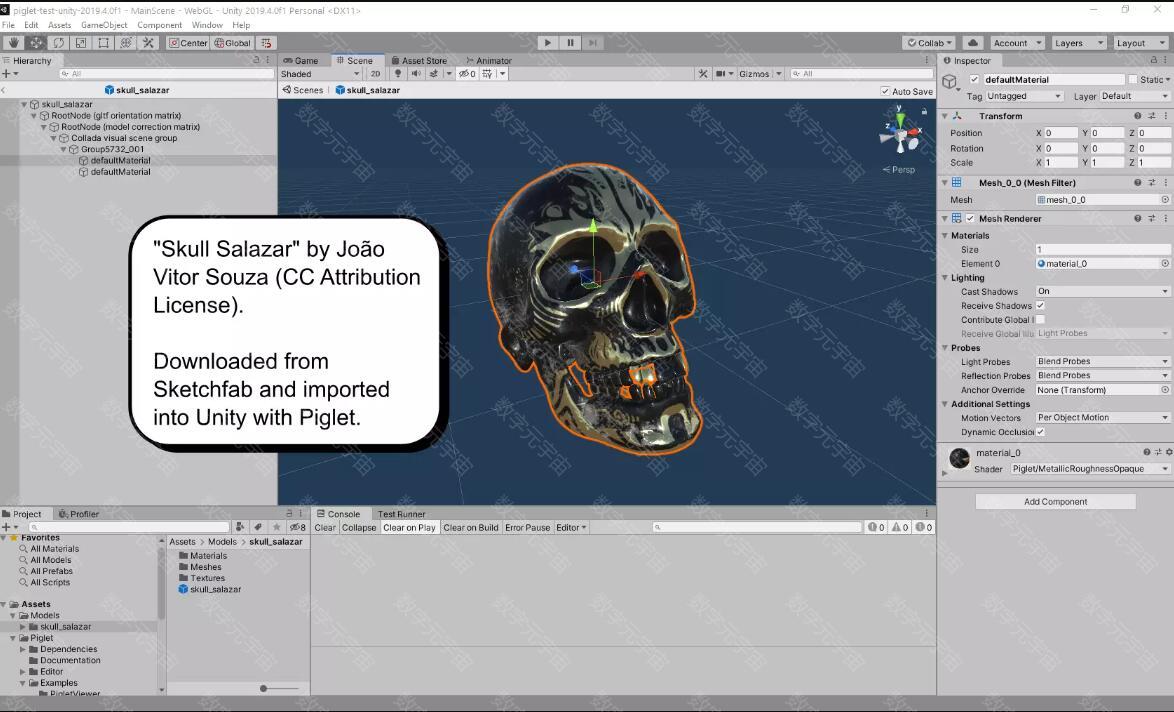Image resolution: width=1174 pixels, height=712 pixels.
Task: Enable the Static checkbox
Action: coord(1133,79)
